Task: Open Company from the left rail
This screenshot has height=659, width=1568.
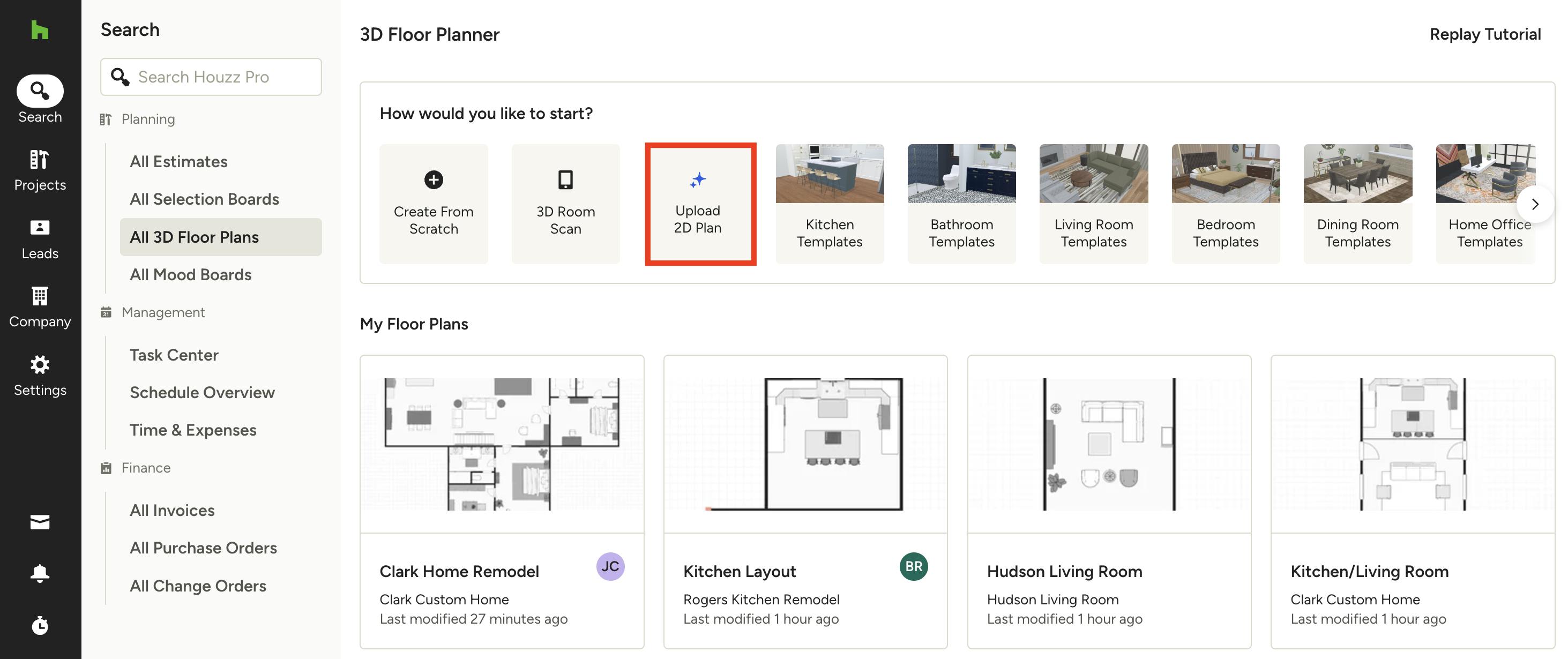Action: tap(40, 308)
